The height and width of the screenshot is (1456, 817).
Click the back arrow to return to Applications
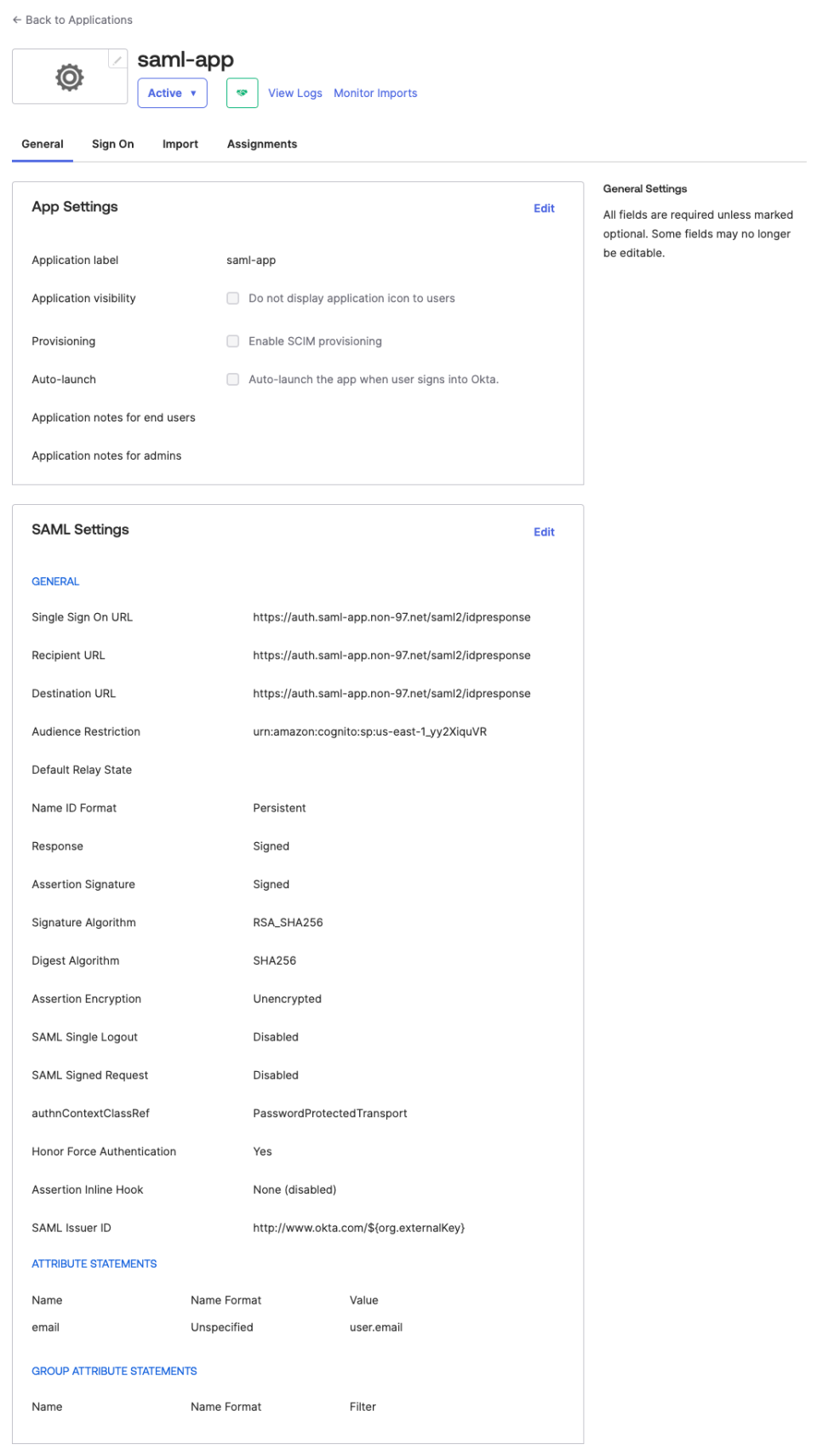16,20
